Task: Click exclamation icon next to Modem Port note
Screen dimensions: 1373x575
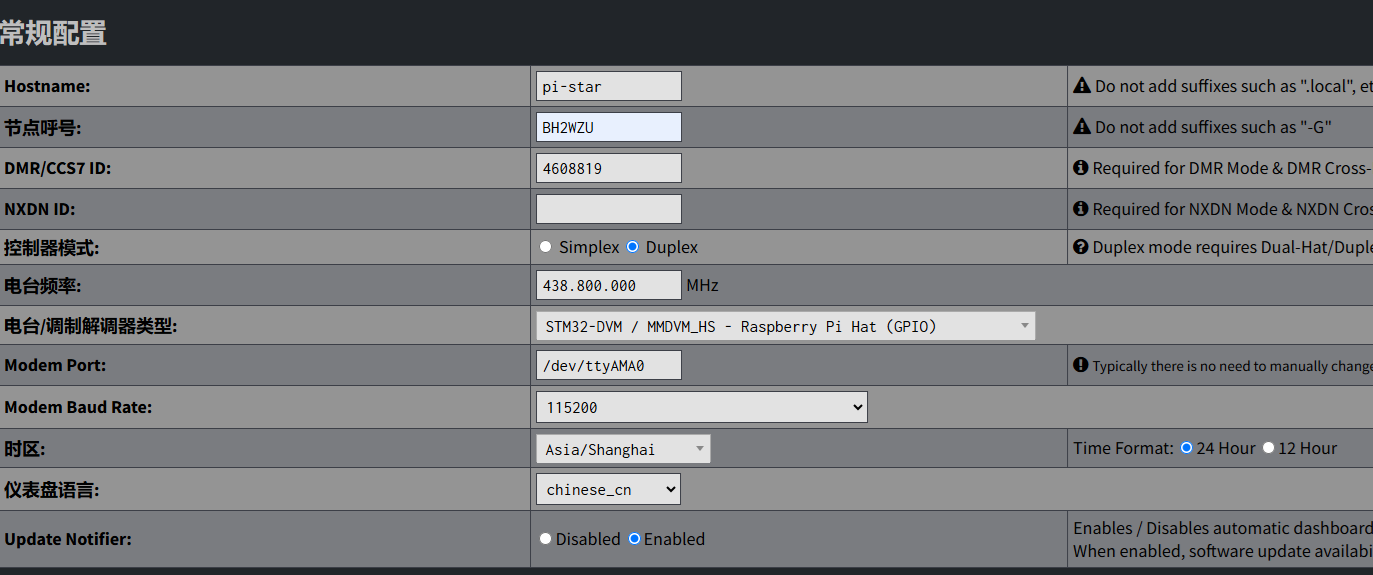Action: [x=1080, y=365]
